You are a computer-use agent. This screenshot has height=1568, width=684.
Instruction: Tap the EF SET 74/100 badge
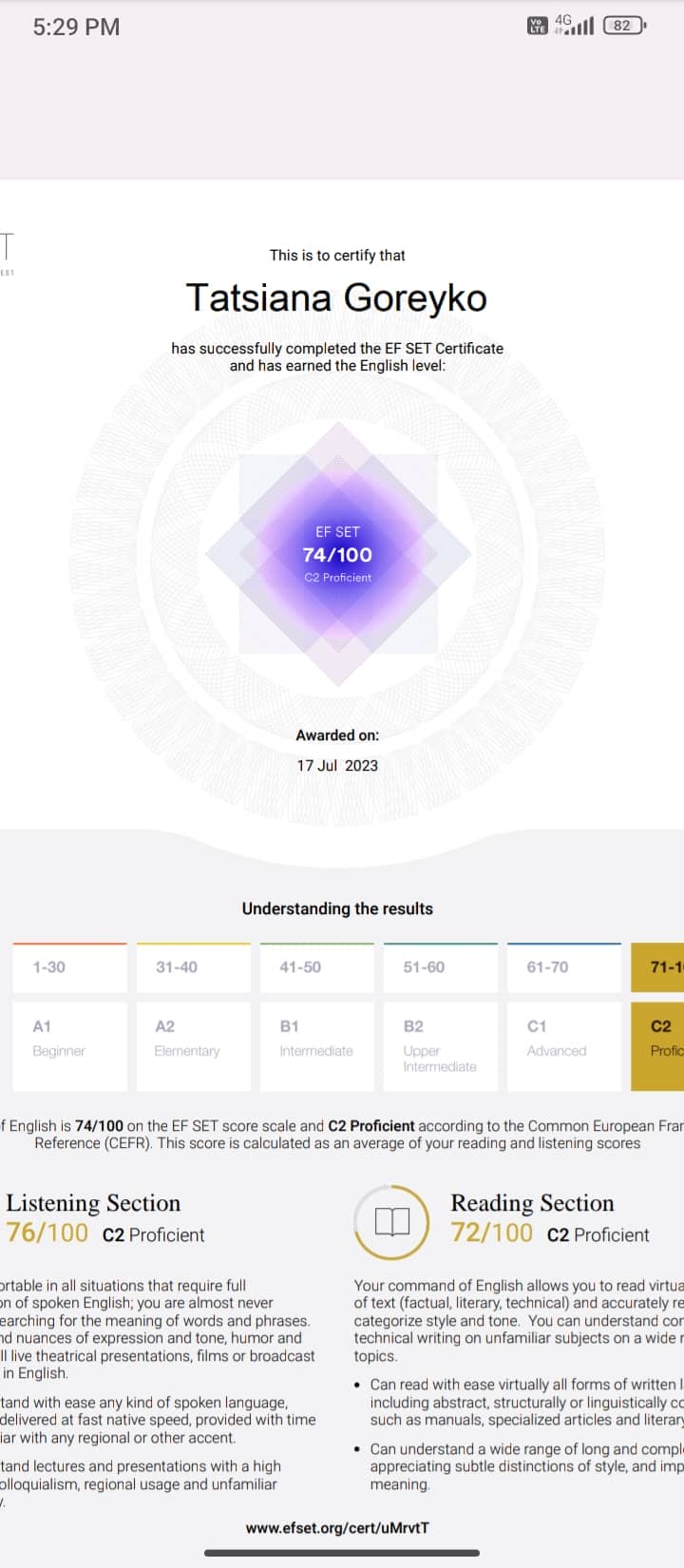point(337,554)
